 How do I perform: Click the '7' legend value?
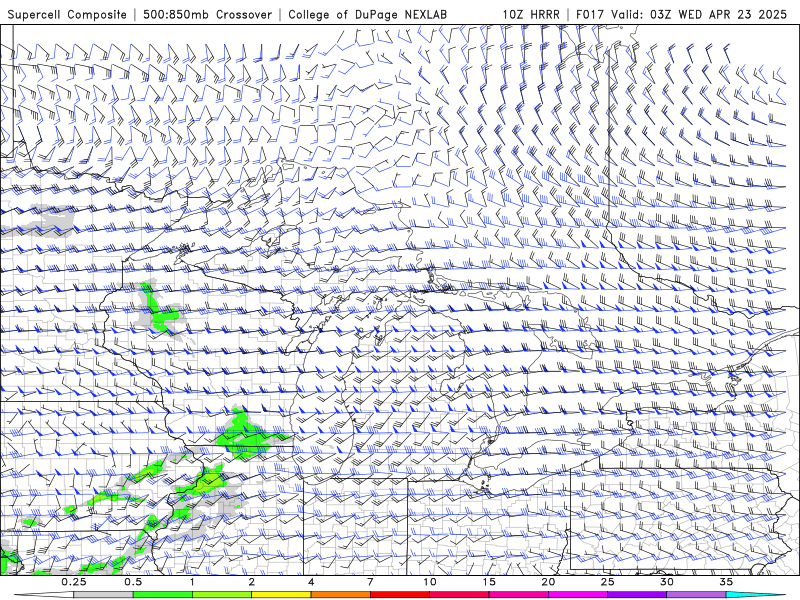click(x=370, y=582)
